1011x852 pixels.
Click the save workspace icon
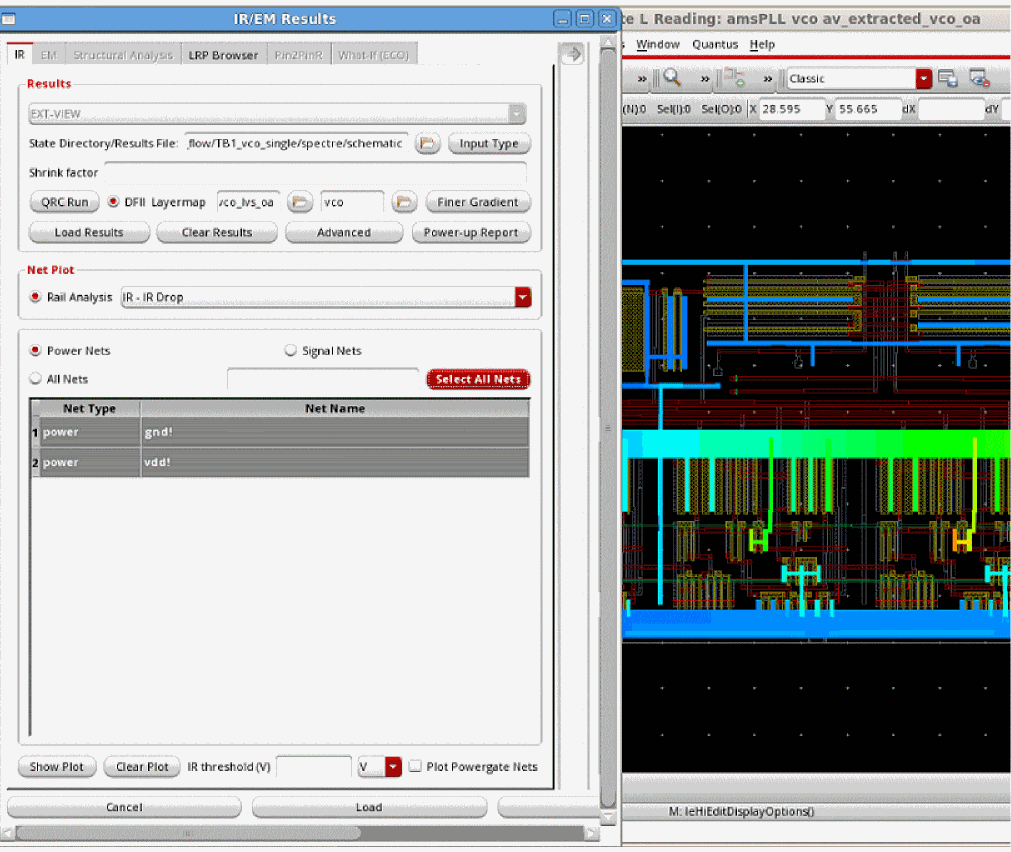coord(948,79)
